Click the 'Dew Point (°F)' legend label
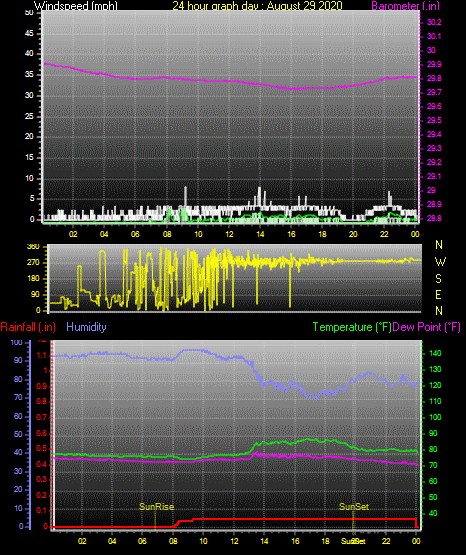 [x=427, y=327]
